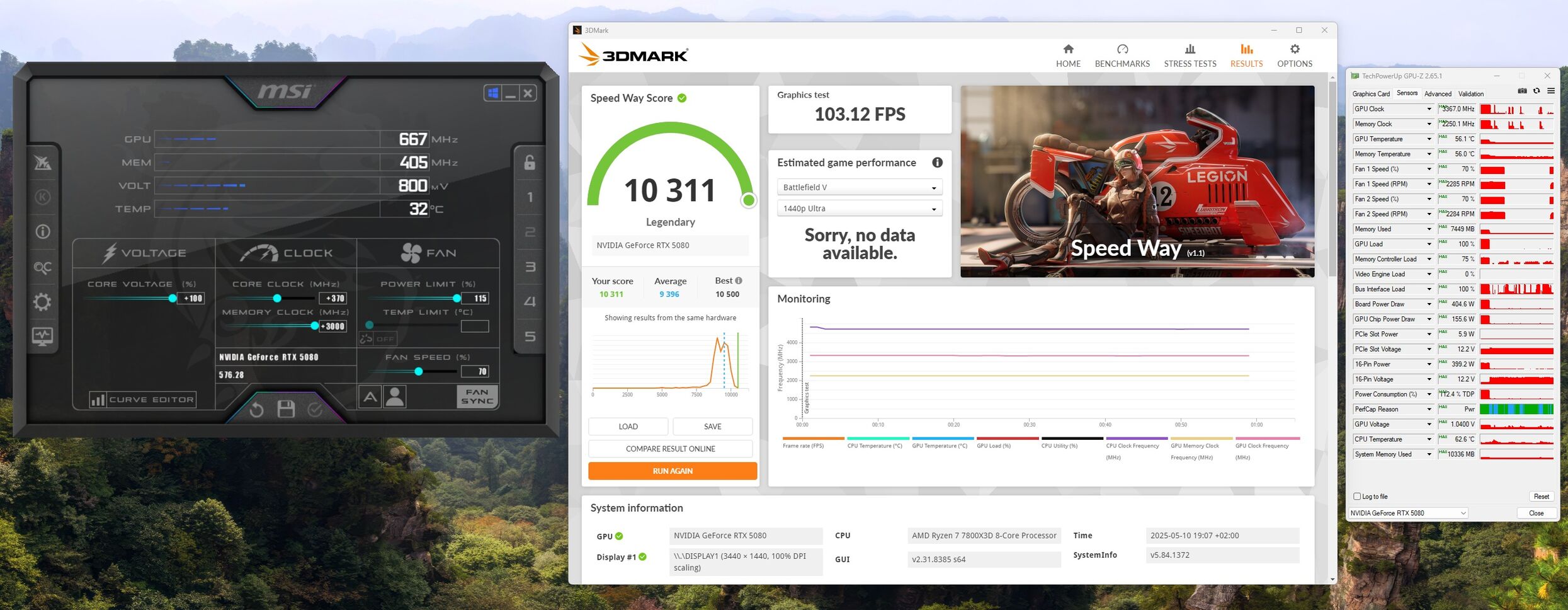1568x610 pixels.
Task: Click the 3DMark logo
Action: pos(633,55)
